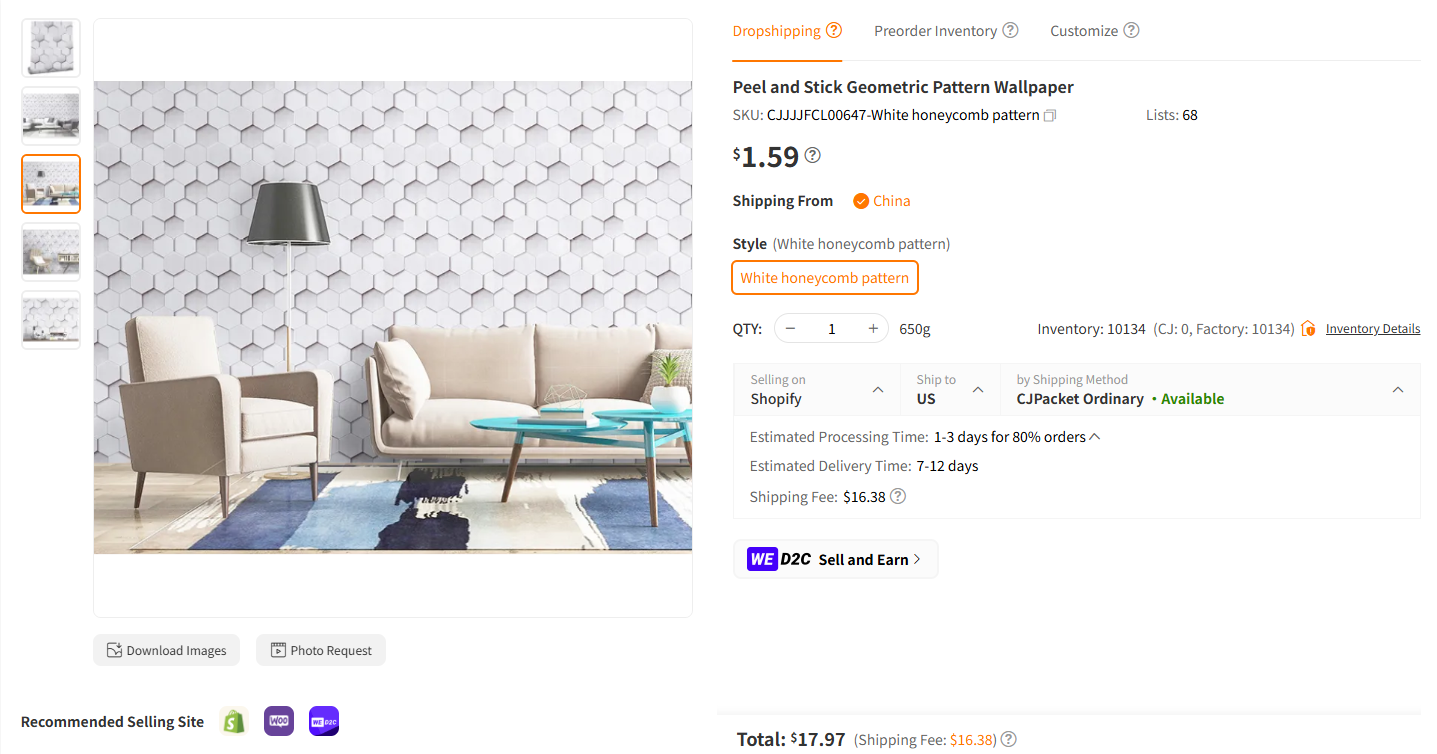Click the Shipping Fee help icon
Viewport: 1437px width, 754px height.
click(x=898, y=496)
